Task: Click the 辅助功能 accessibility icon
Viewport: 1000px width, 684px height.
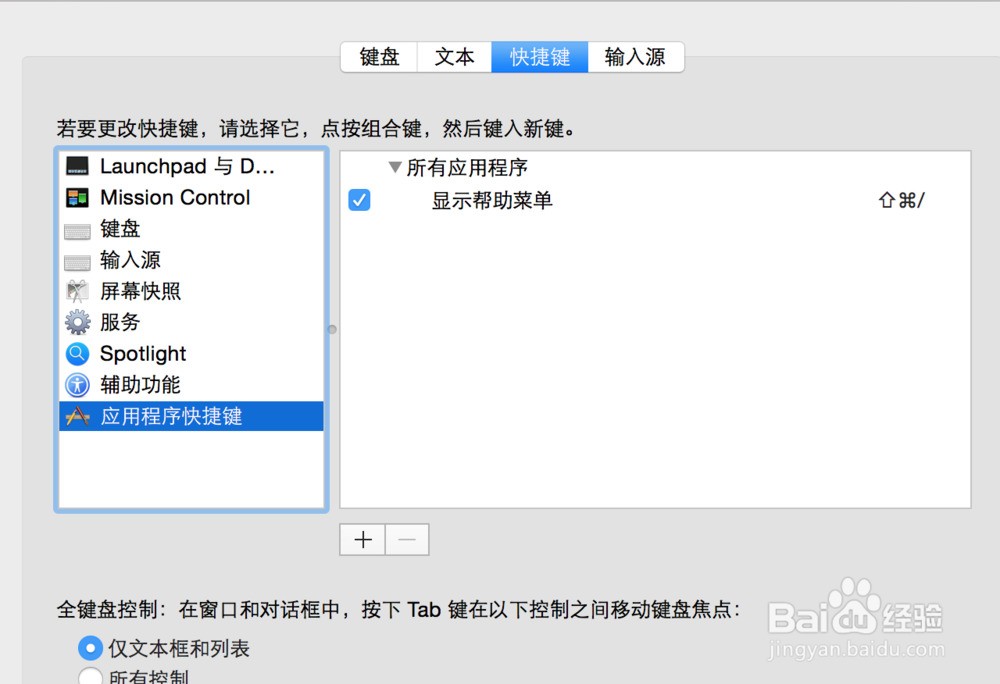Action: (77, 384)
